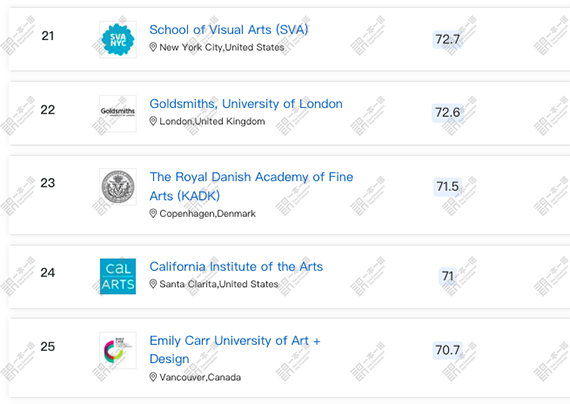Click location pin beside Vancouver, Canada
This screenshot has height=404, width=570.
[153, 377]
